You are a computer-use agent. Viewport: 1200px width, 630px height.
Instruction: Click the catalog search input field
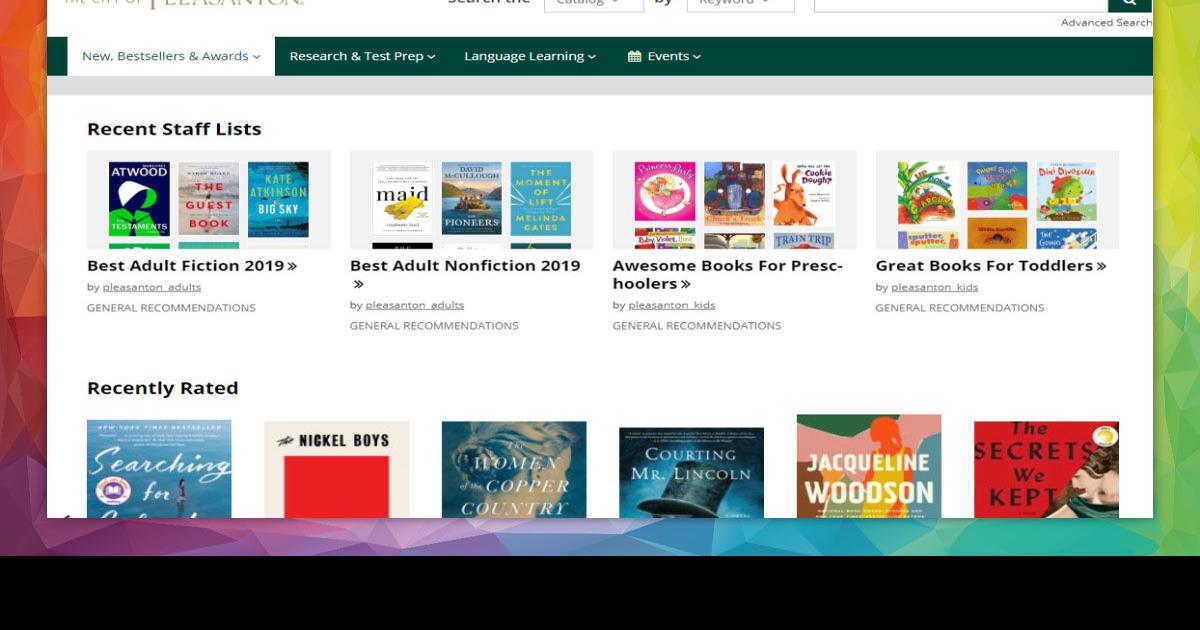tap(961, 5)
